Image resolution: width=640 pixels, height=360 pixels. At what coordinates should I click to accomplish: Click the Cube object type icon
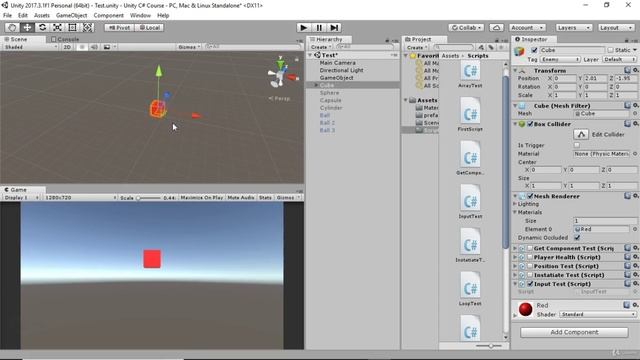click(519, 52)
